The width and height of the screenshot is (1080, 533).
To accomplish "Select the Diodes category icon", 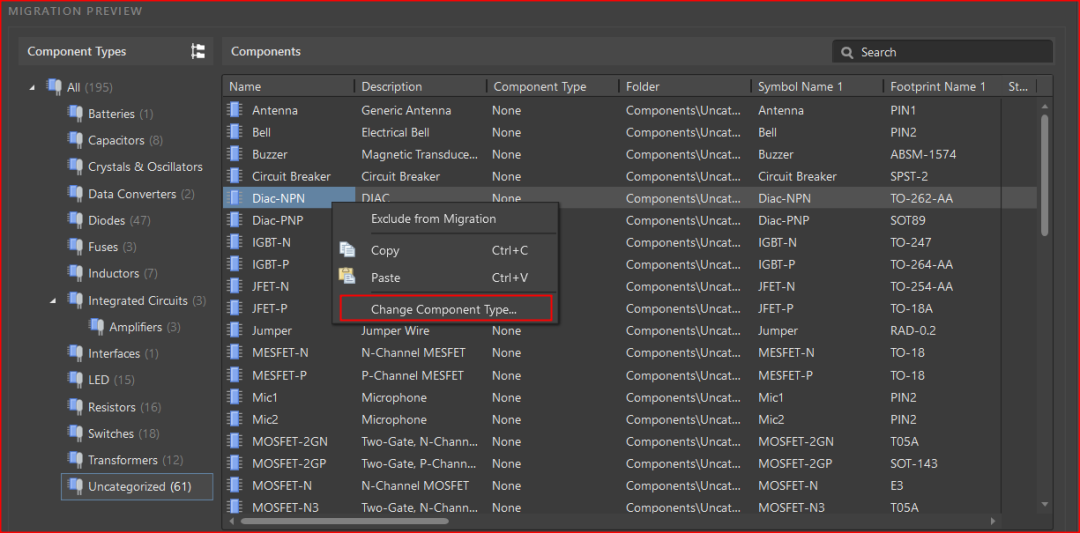I will click(74, 220).
